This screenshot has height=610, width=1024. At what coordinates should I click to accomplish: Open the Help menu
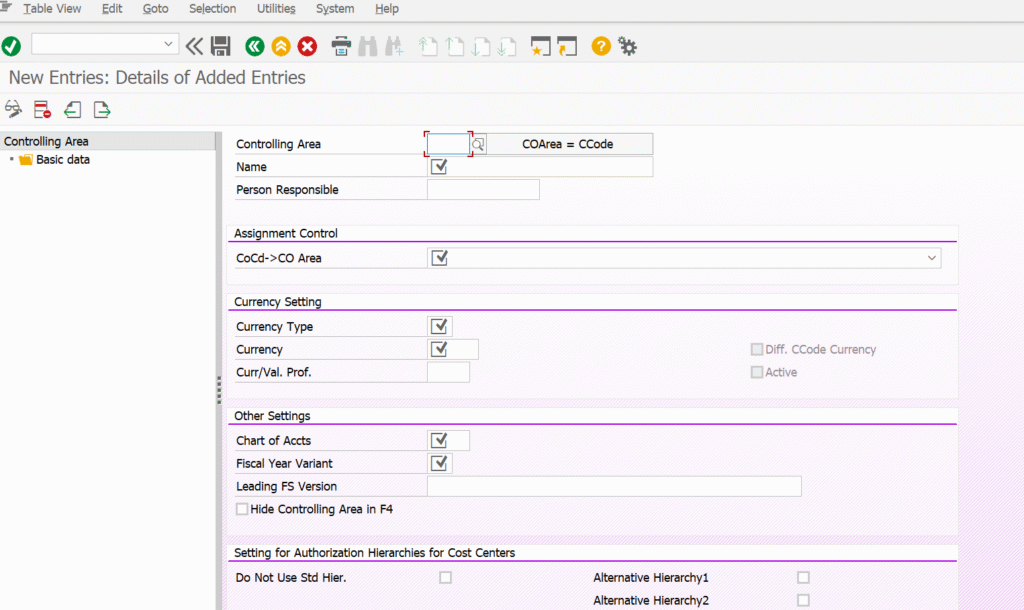click(x=387, y=8)
